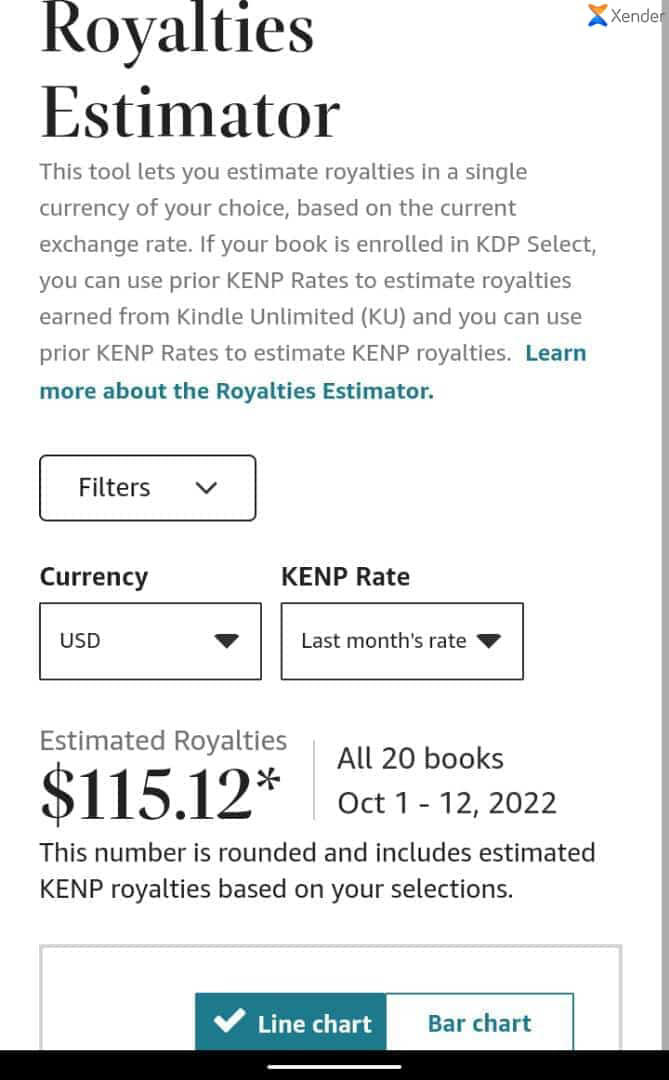This screenshot has width=669, height=1080.
Task: Tap the Xender logo icon
Action: [598, 15]
